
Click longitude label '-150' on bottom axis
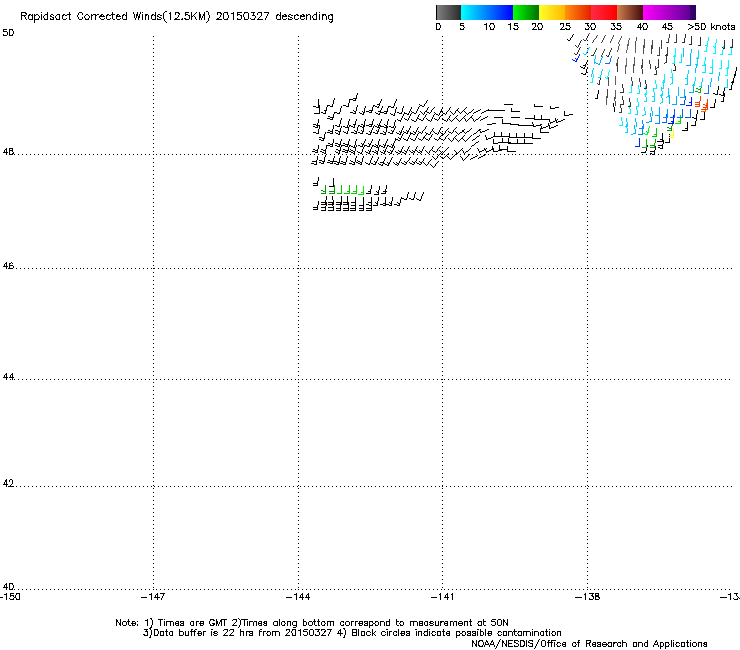(x=10, y=597)
